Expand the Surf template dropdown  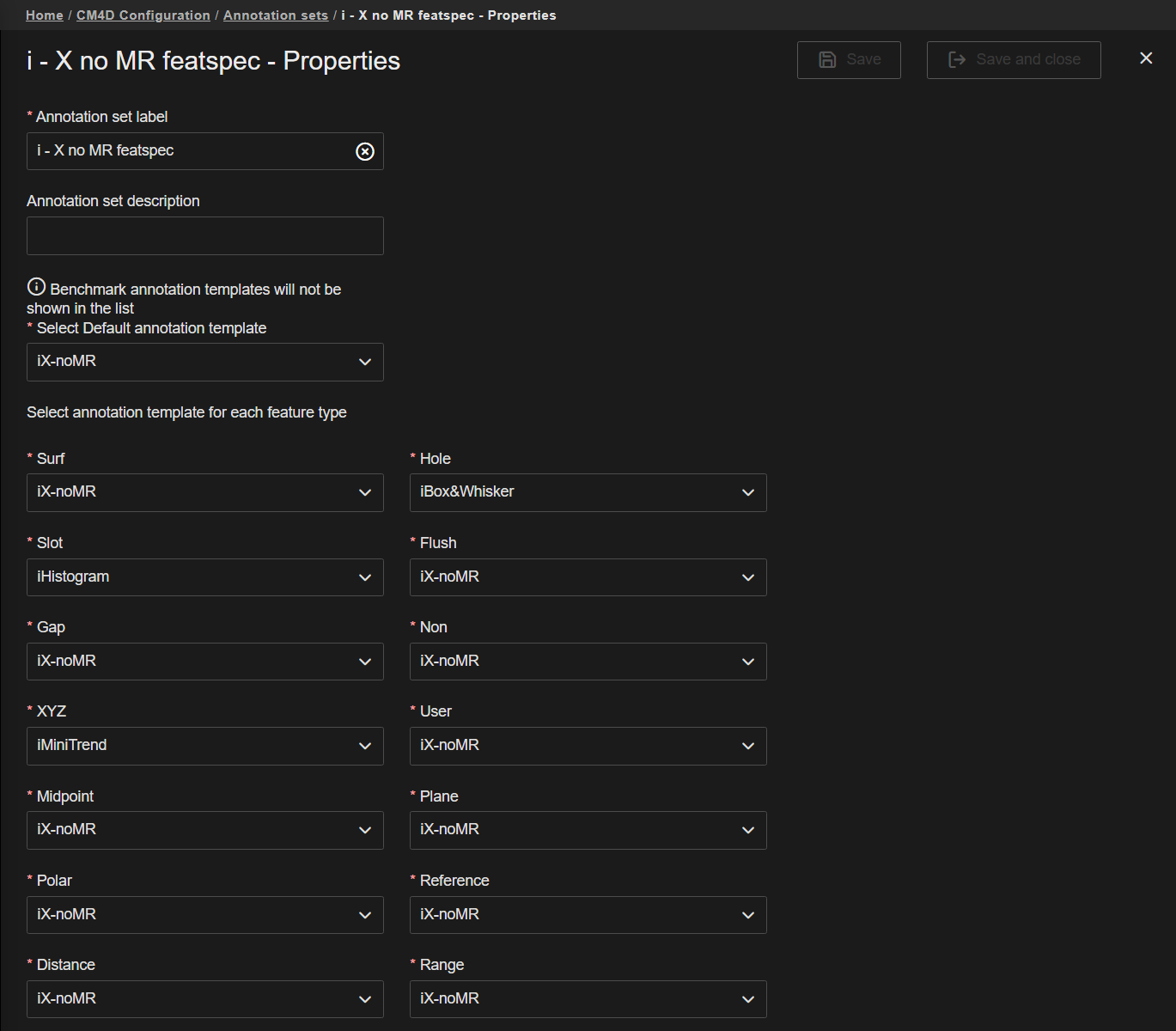(x=204, y=492)
